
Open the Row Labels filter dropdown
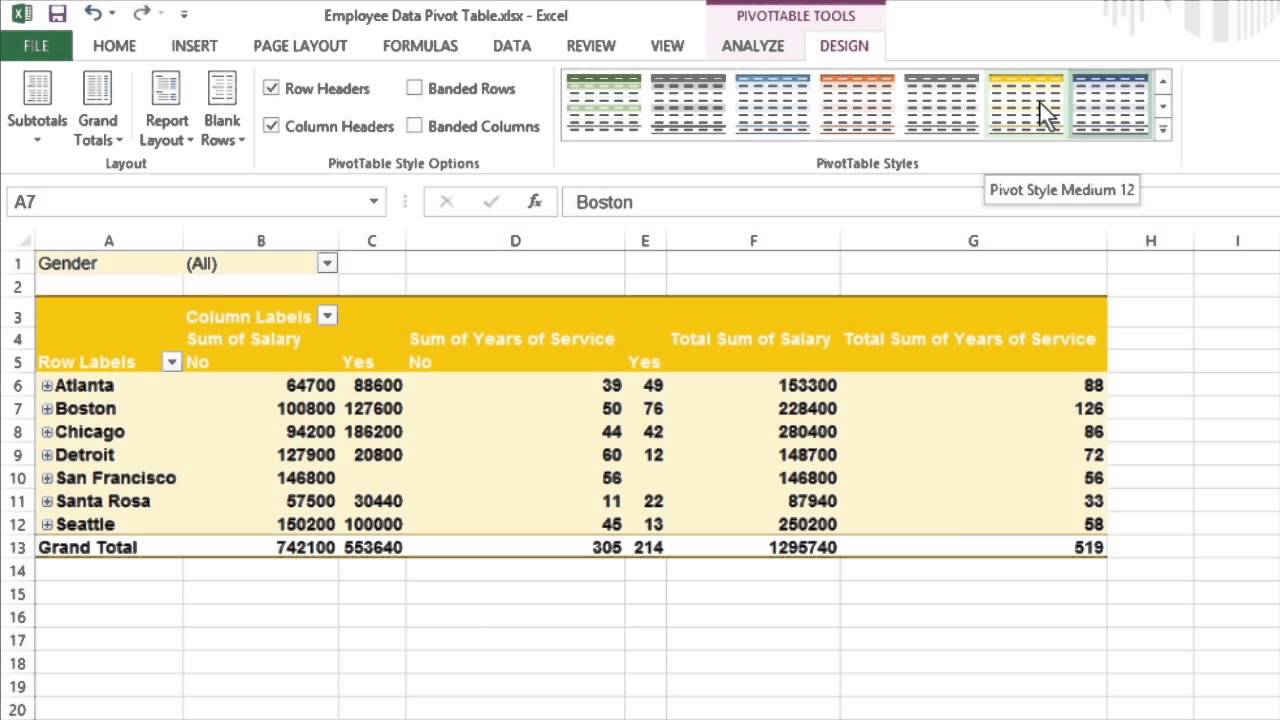[171, 362]
